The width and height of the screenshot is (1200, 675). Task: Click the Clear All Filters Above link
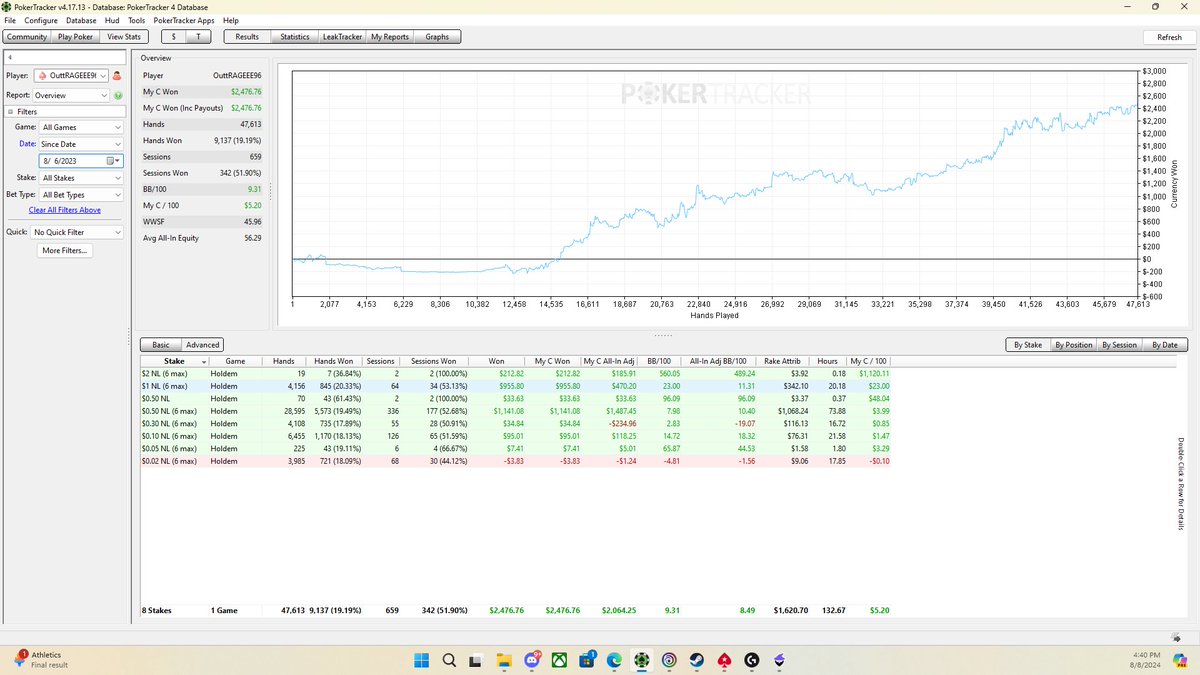[x=64, y=210]
